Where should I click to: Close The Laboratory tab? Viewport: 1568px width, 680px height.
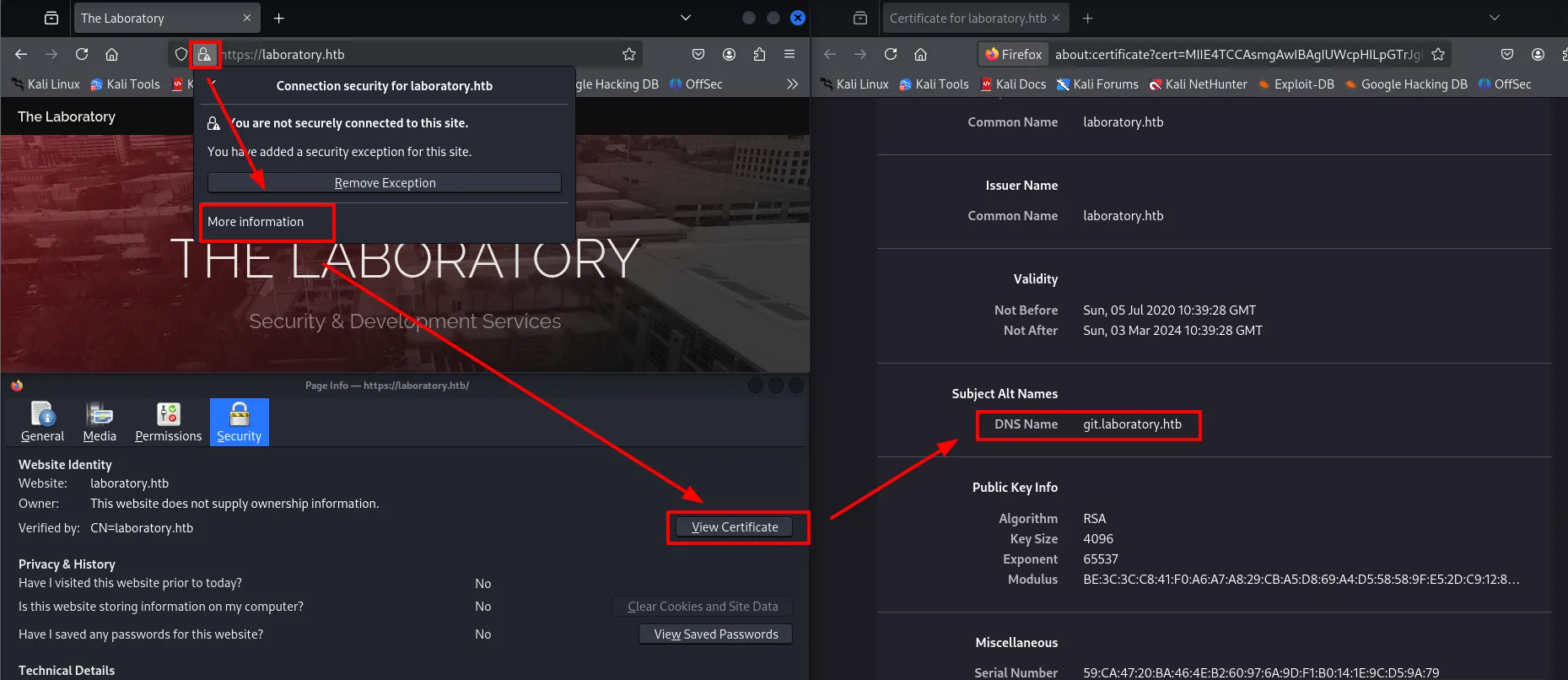coord(247,18)
